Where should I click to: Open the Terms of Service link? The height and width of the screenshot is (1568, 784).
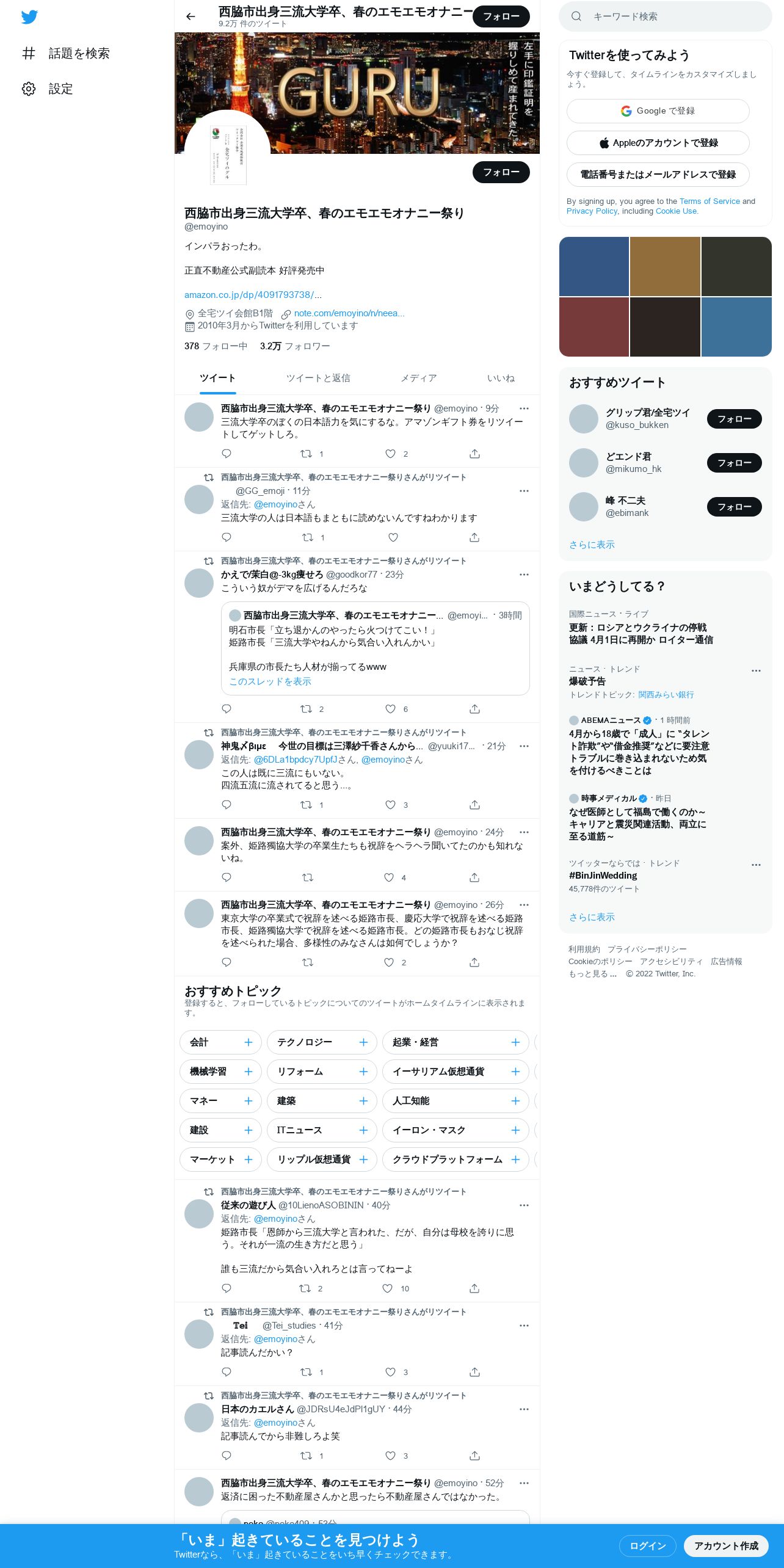709,201
